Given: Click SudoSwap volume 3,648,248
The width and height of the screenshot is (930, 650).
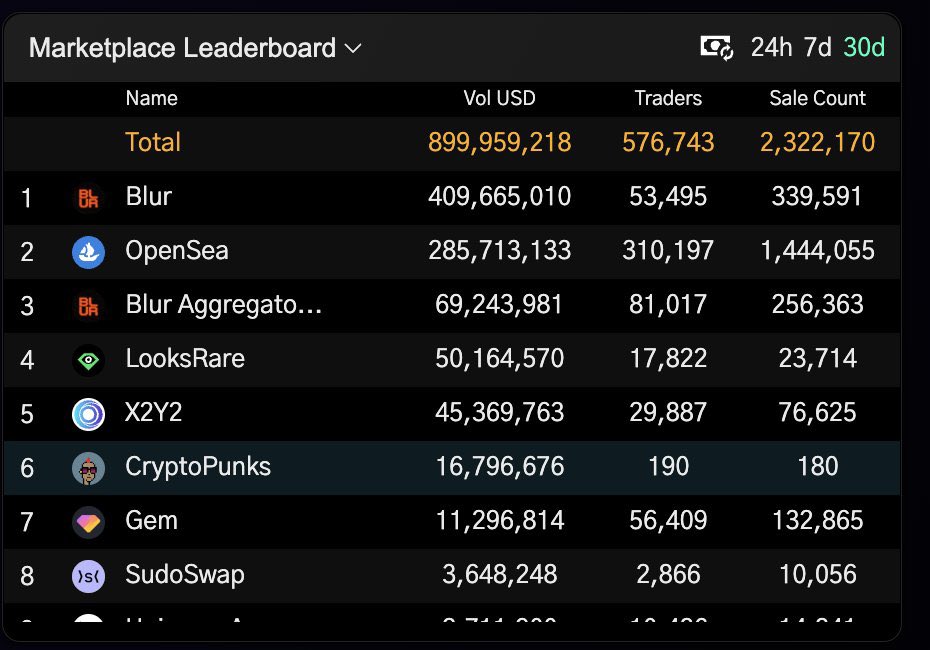Looking at the screenshot, I should coord(499,575).
